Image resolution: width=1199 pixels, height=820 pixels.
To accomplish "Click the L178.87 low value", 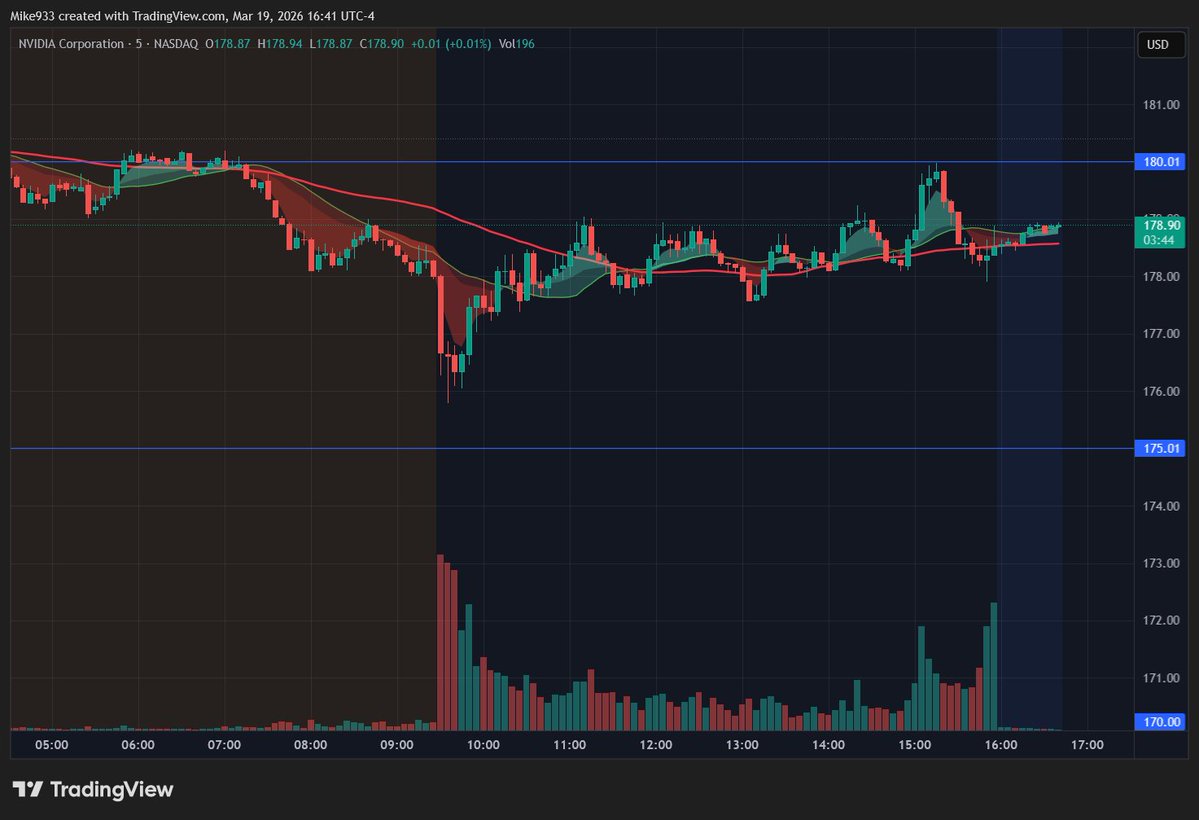I will tap(331, 44).
